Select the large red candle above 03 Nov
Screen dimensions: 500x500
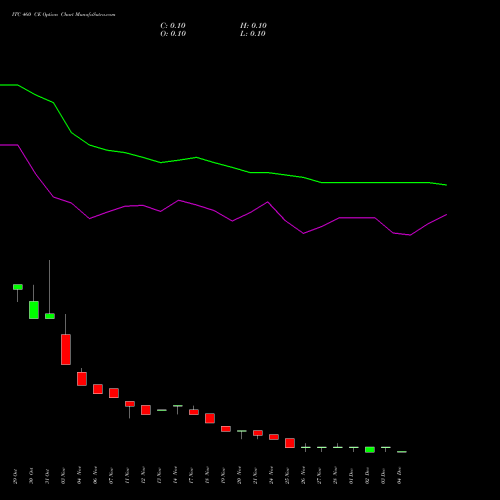[x=66, y=349]
